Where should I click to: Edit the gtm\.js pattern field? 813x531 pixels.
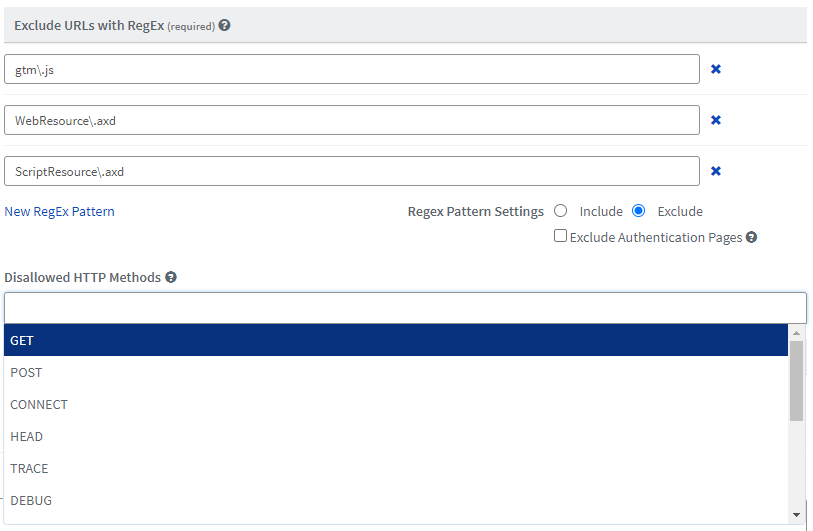pyautogui.click(x=352, y=69)
